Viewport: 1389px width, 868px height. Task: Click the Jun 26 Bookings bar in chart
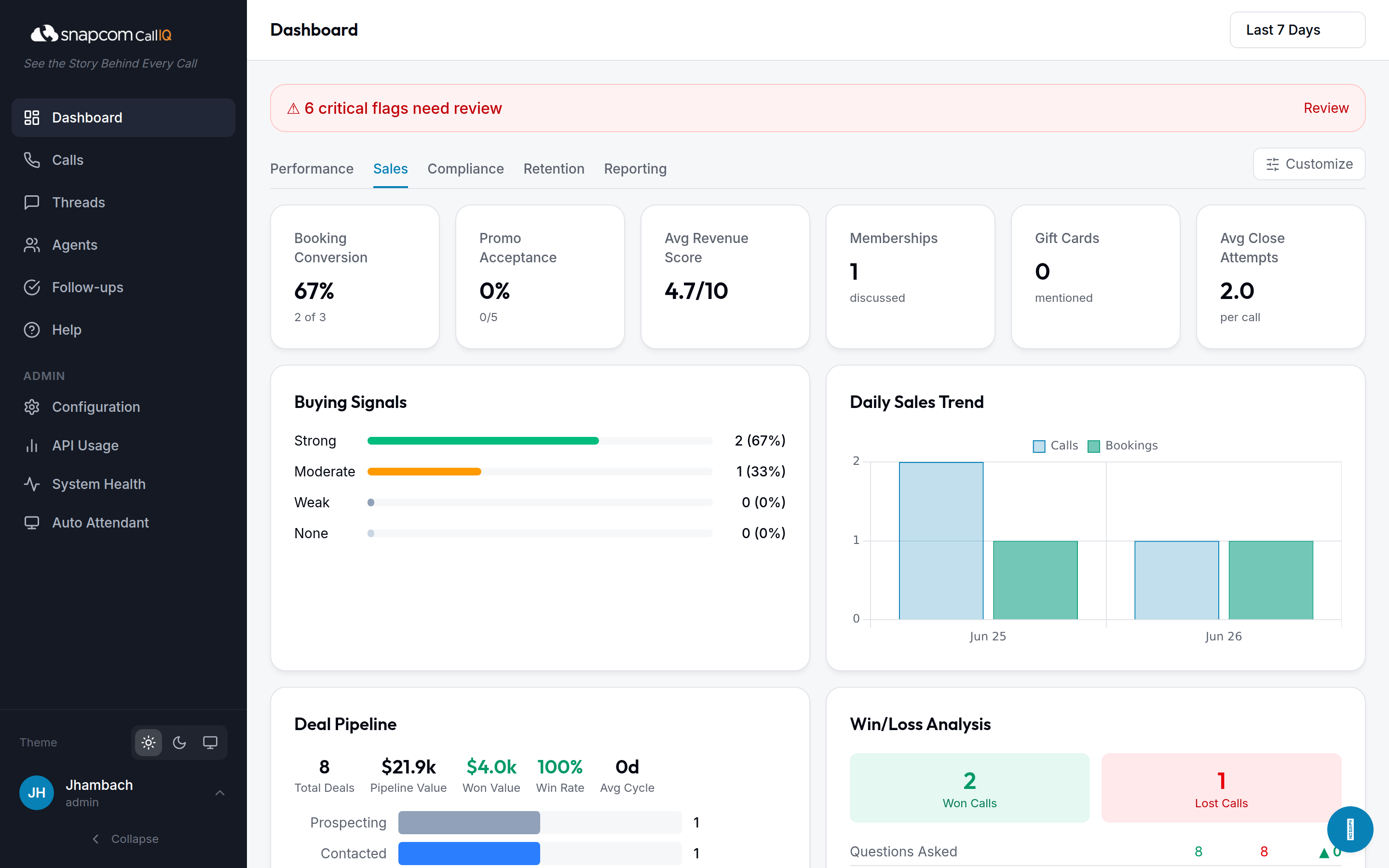point(1271,580)
